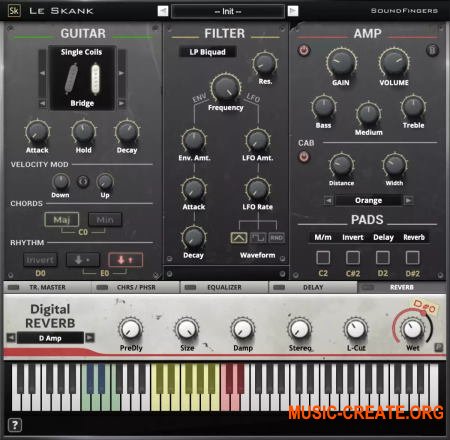The image size is (450, 440).
Task: Toggle the Delay pad checkbox D2
Action: [383, 257]
